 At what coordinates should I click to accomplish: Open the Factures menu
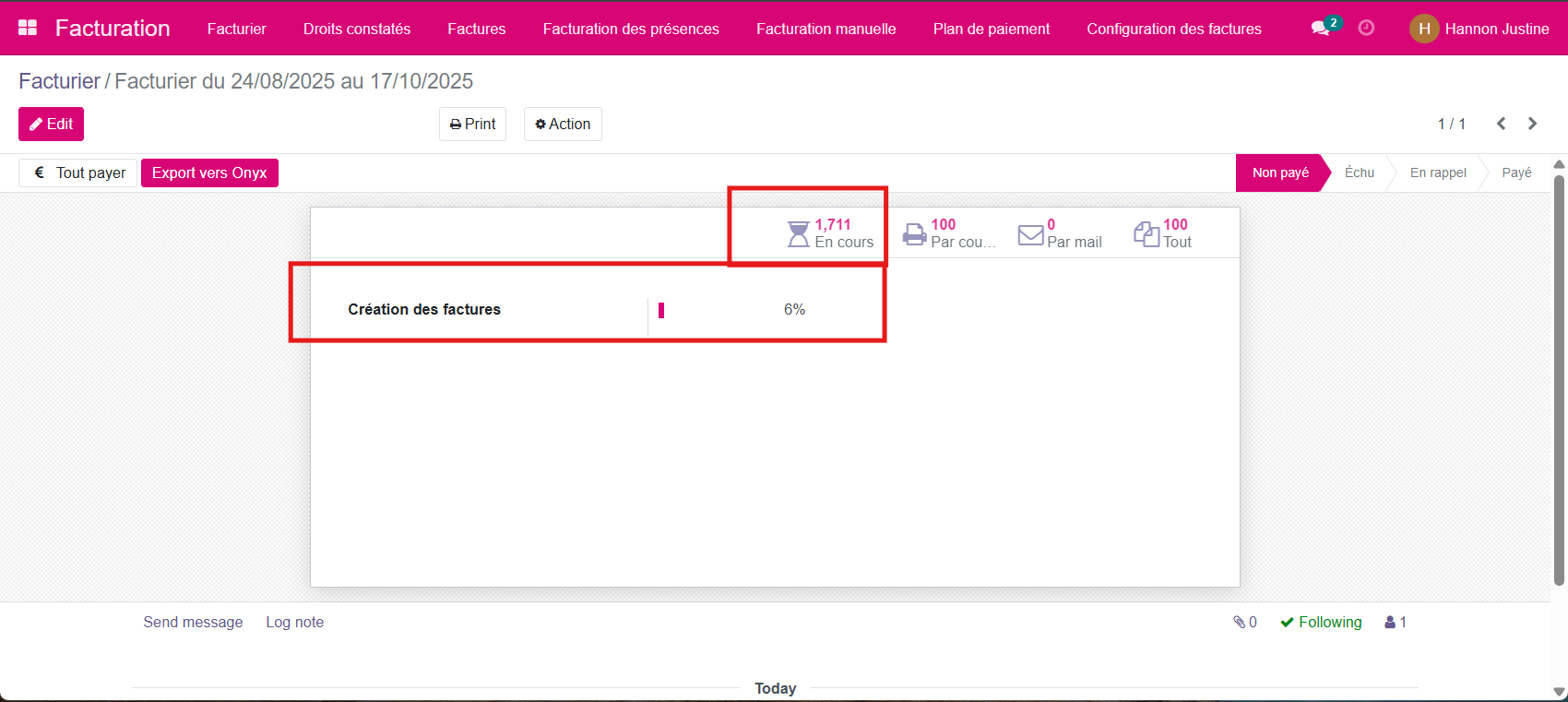pyautogui.click(x=476, y=29)
